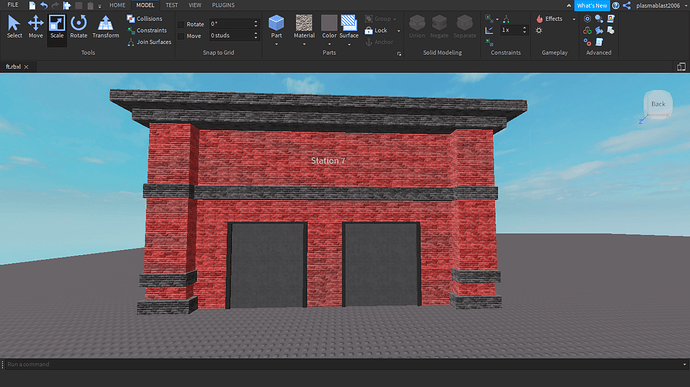
Task: Toggle Anchor for parts
Action: click(x=379, y=42)
